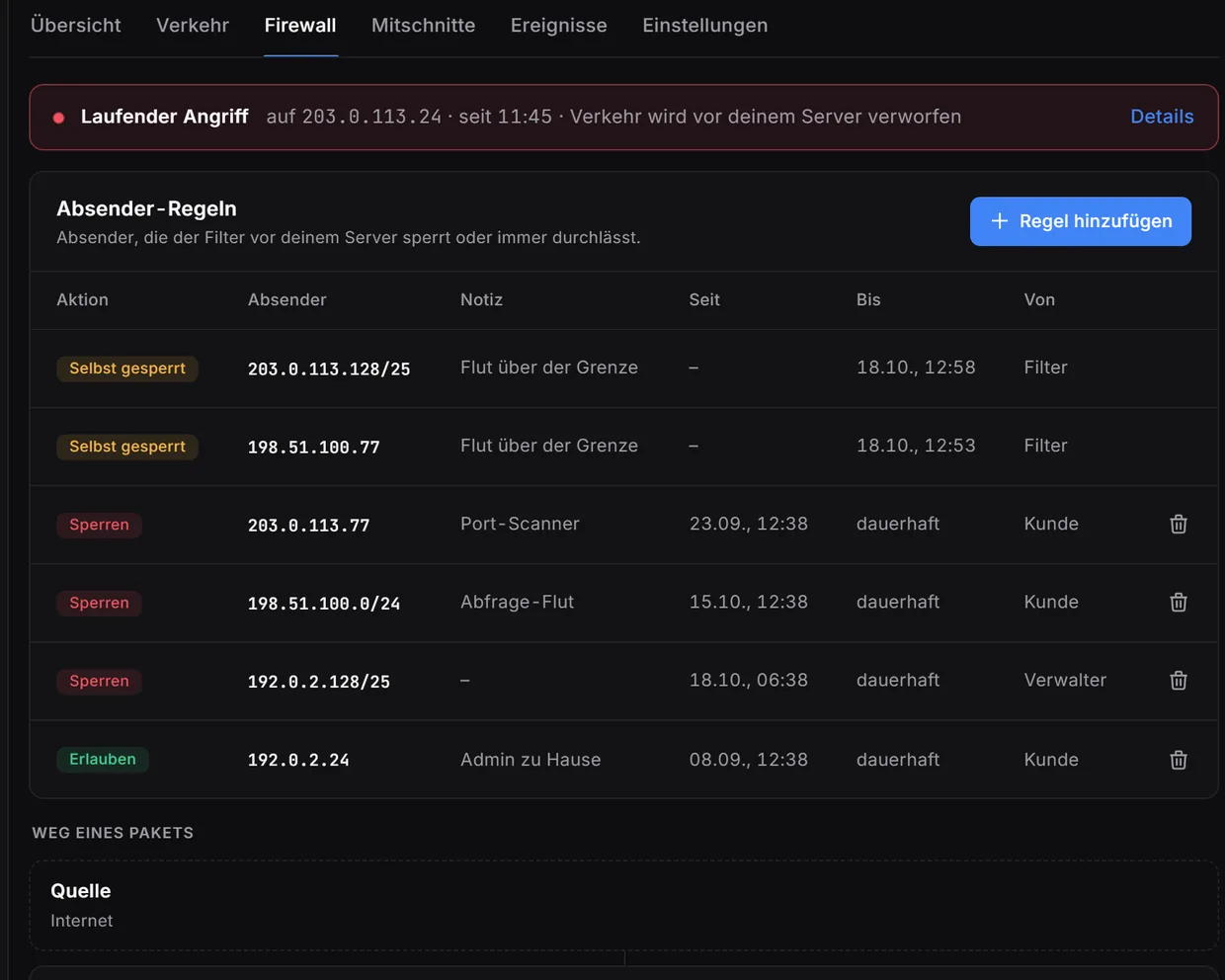Click the Verwalter creator cell
This screenshot has width=1225, height=980.
(x=1065, y=680)
